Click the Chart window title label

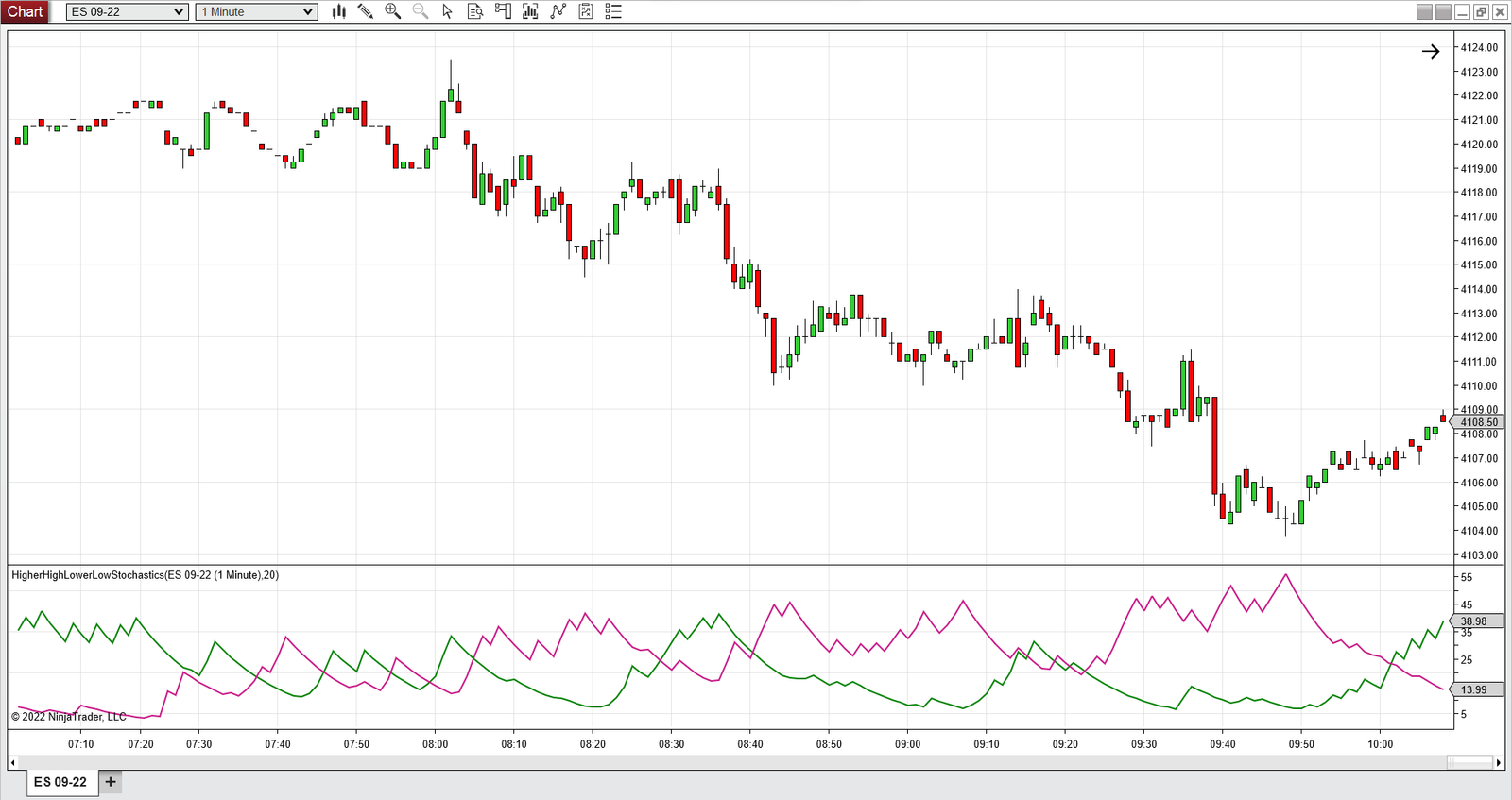click(x=26, y=11)
